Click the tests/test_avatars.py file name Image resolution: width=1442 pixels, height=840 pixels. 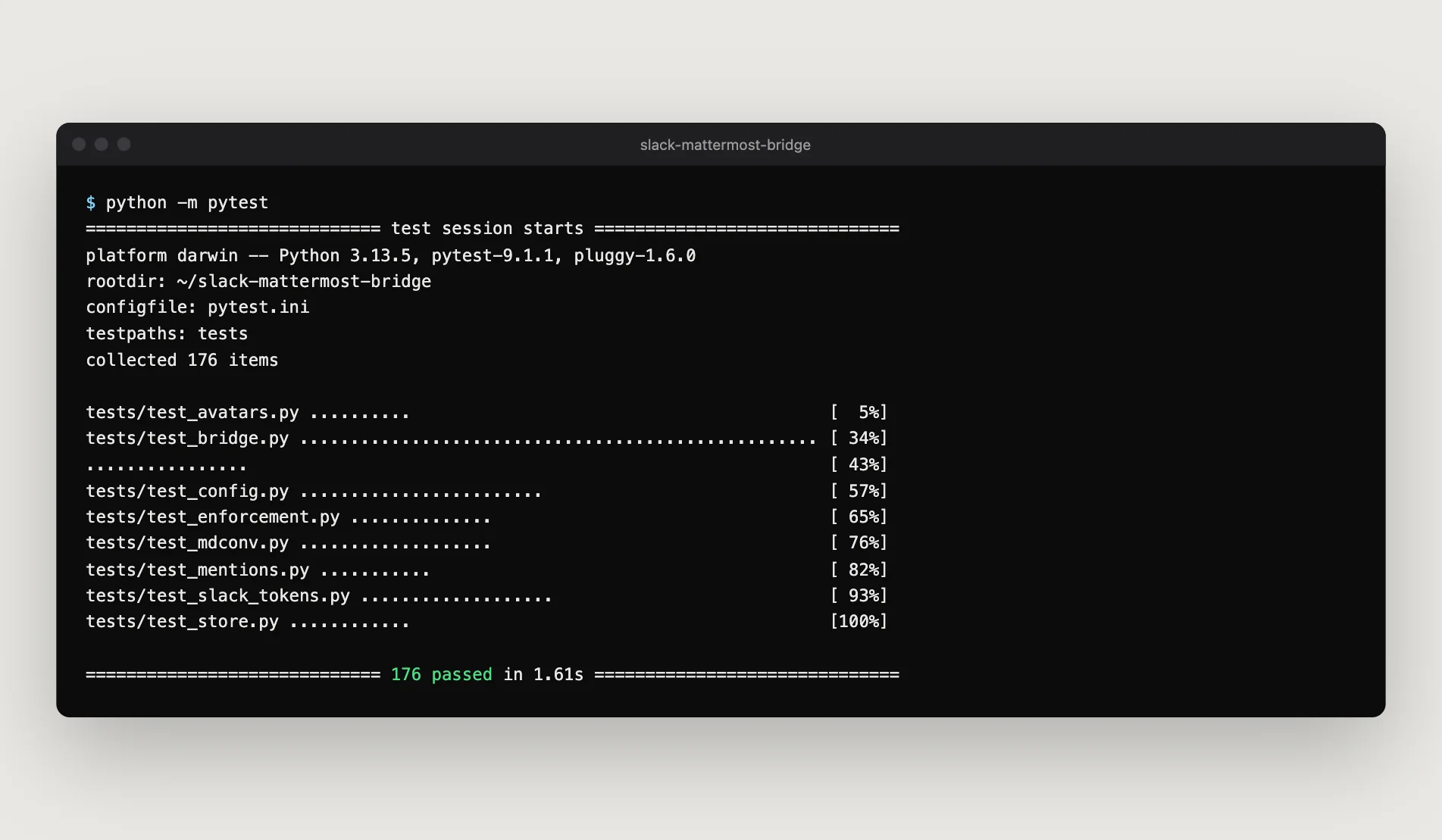[192, 412]
